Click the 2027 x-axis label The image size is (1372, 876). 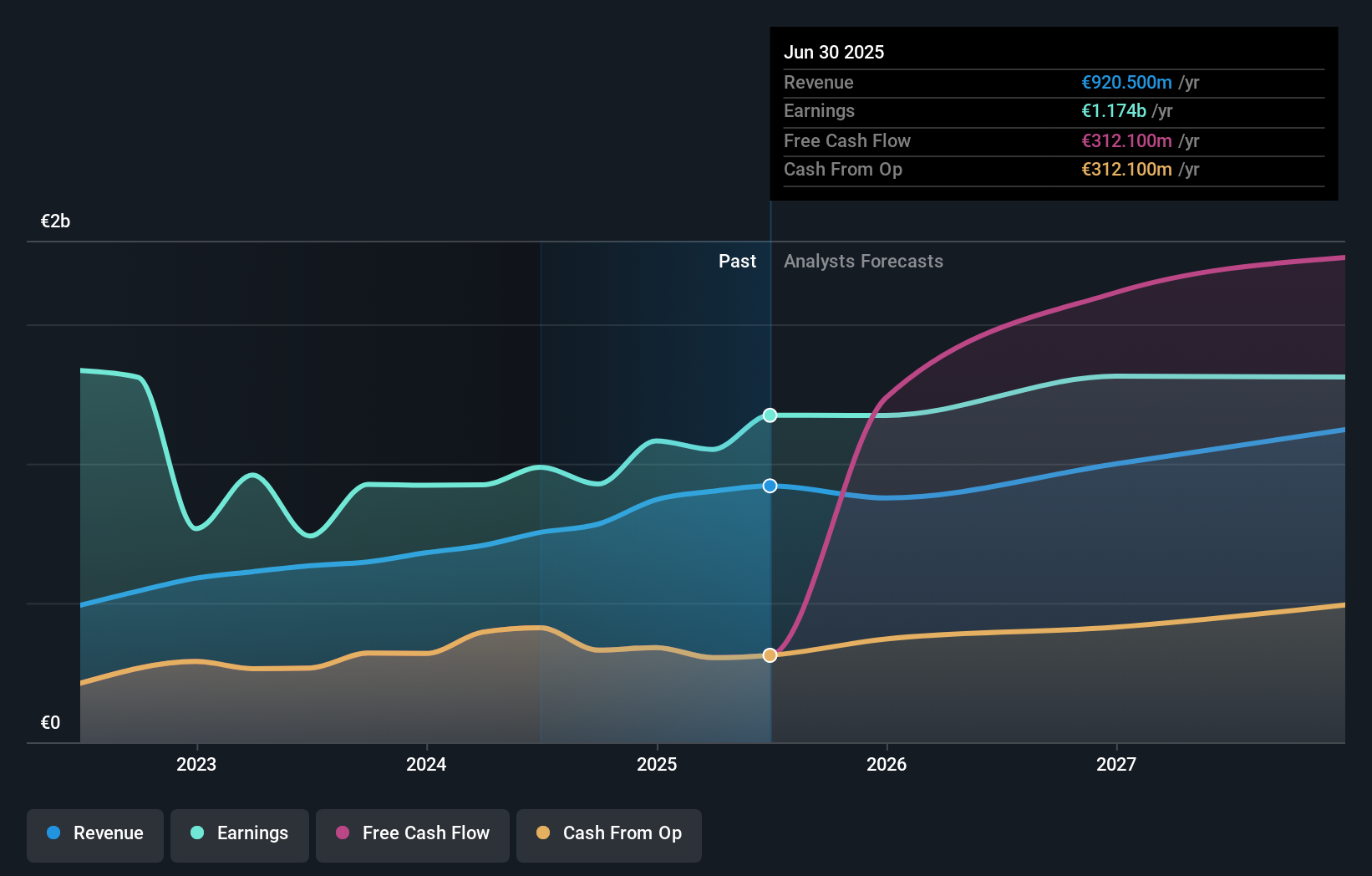[x=1116, y=765]
